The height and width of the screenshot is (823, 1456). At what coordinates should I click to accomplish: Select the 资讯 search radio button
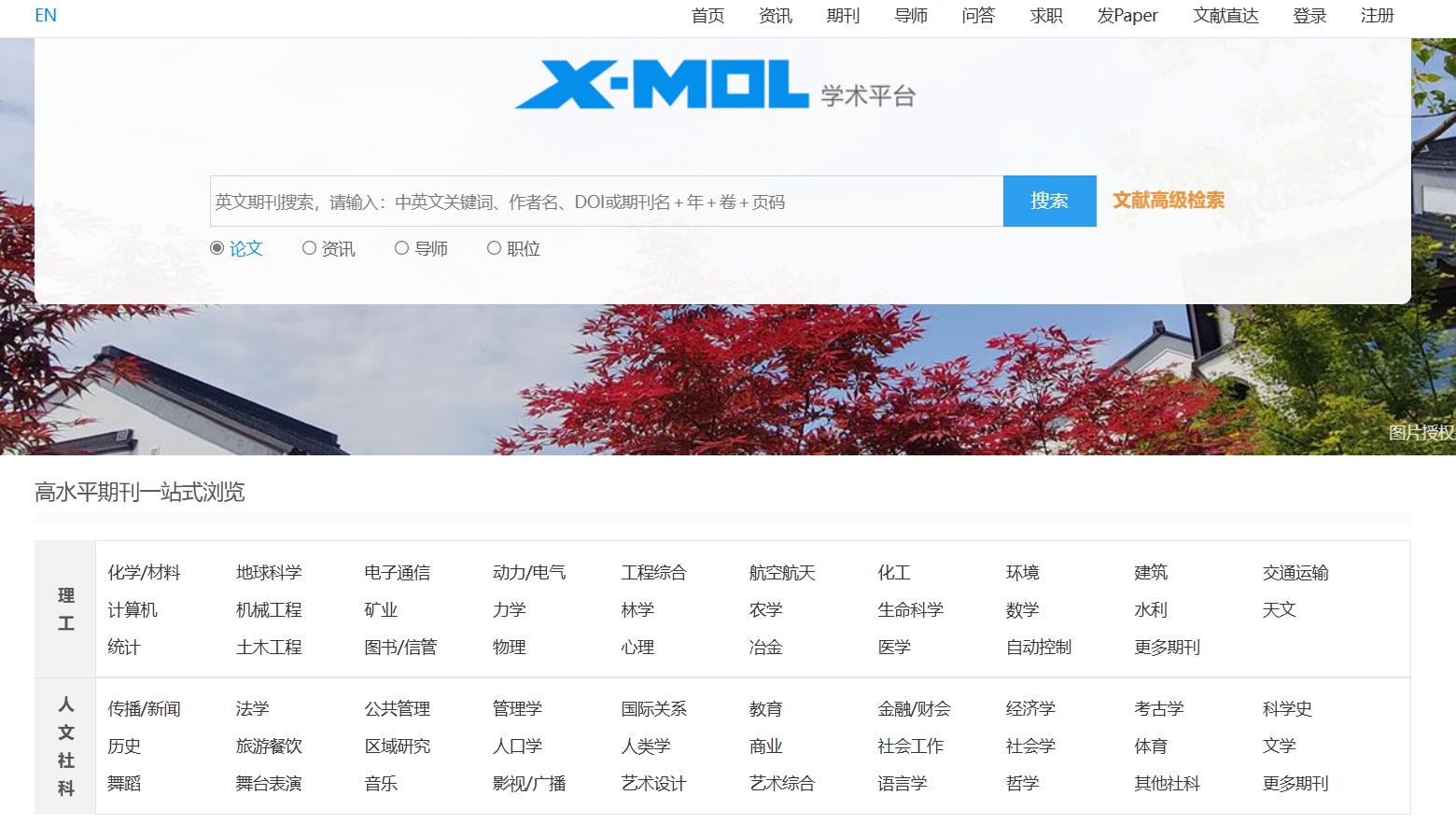point(309,248)
